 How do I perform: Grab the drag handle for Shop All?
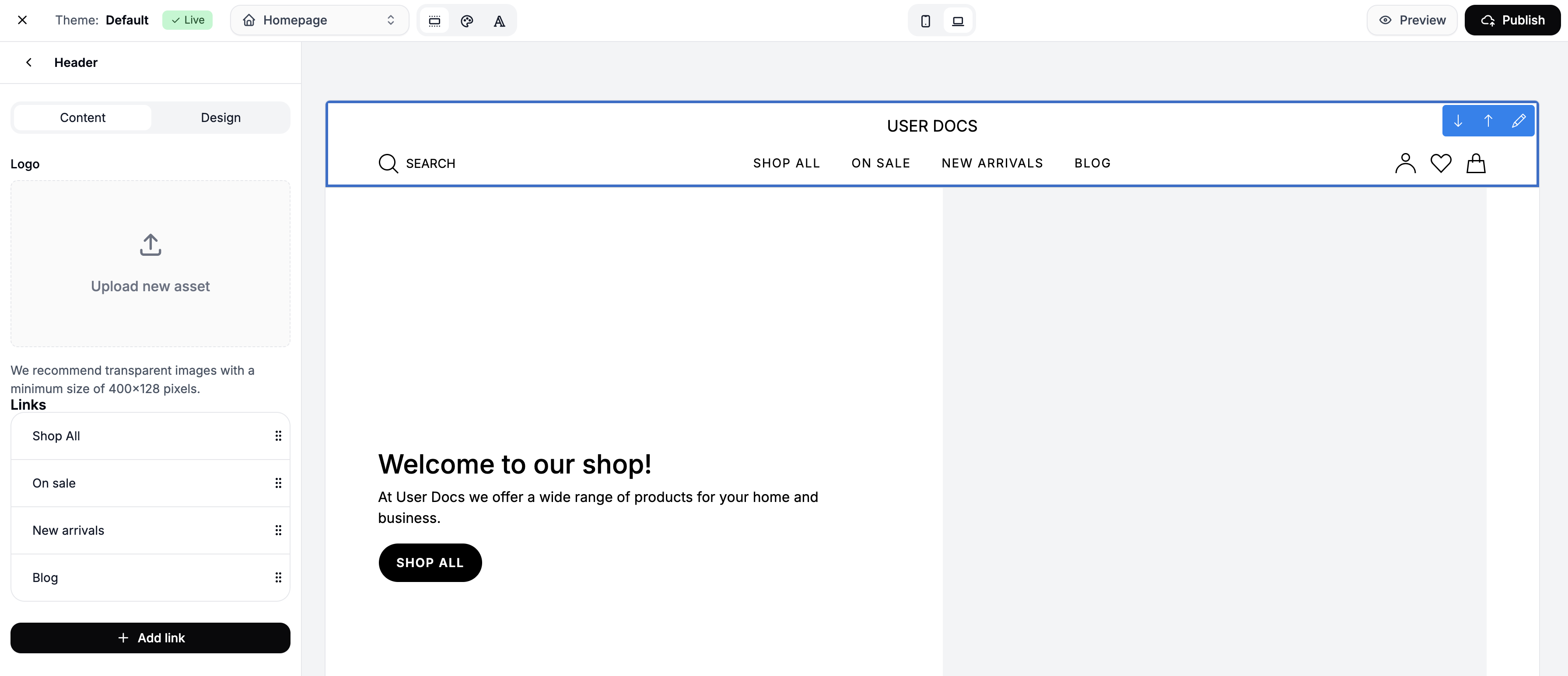[x=278, y=436]
